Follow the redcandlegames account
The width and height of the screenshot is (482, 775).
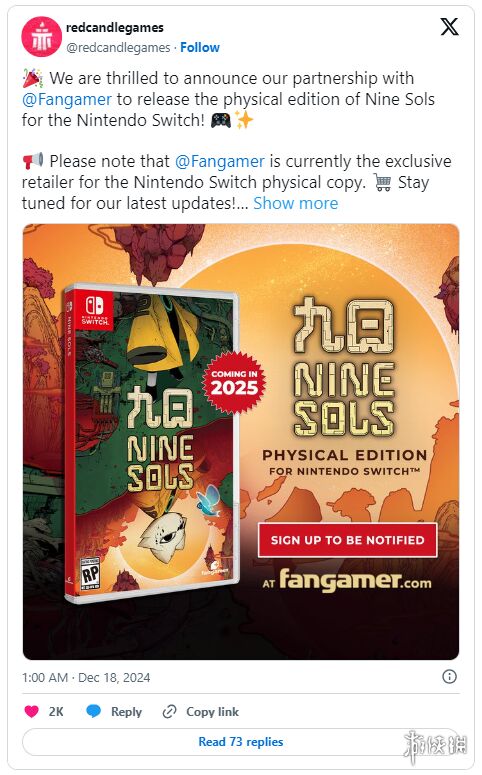[200, 47]
